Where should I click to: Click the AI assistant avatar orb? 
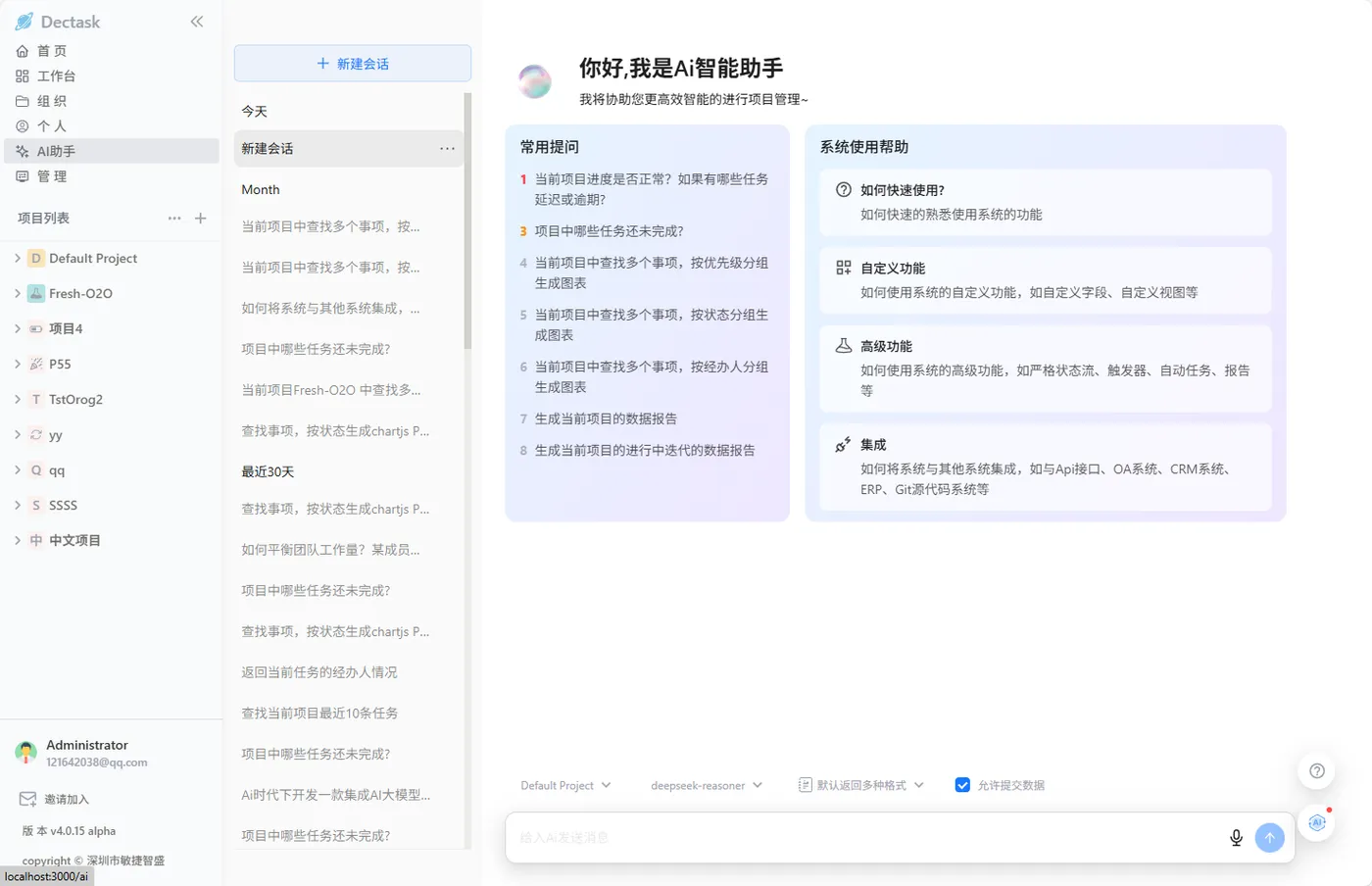coord(535,81)
